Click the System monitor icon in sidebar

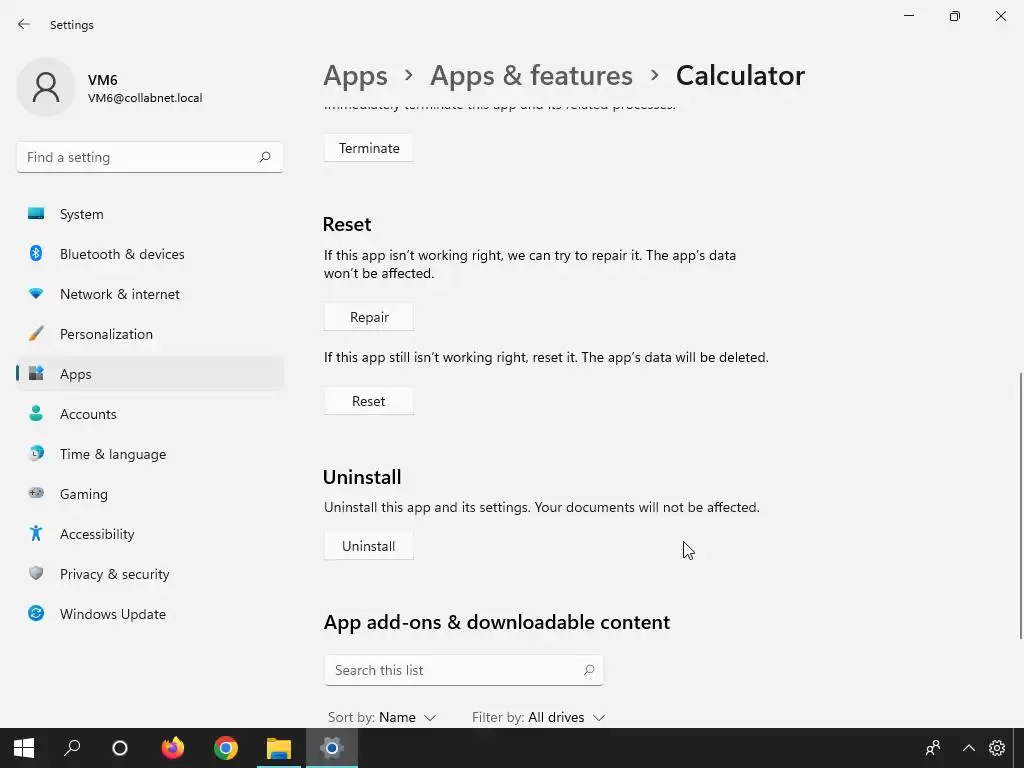[36, 214]
